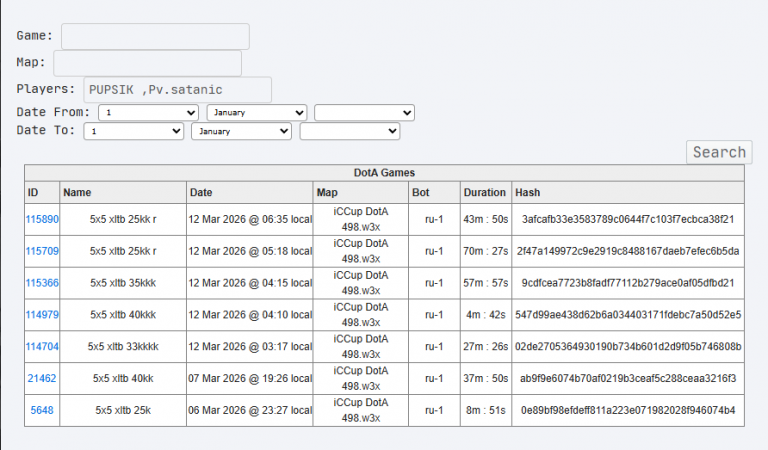Click bot 'ru-1' in row 5648
The image size is (768, 450).
coord(434,410)
